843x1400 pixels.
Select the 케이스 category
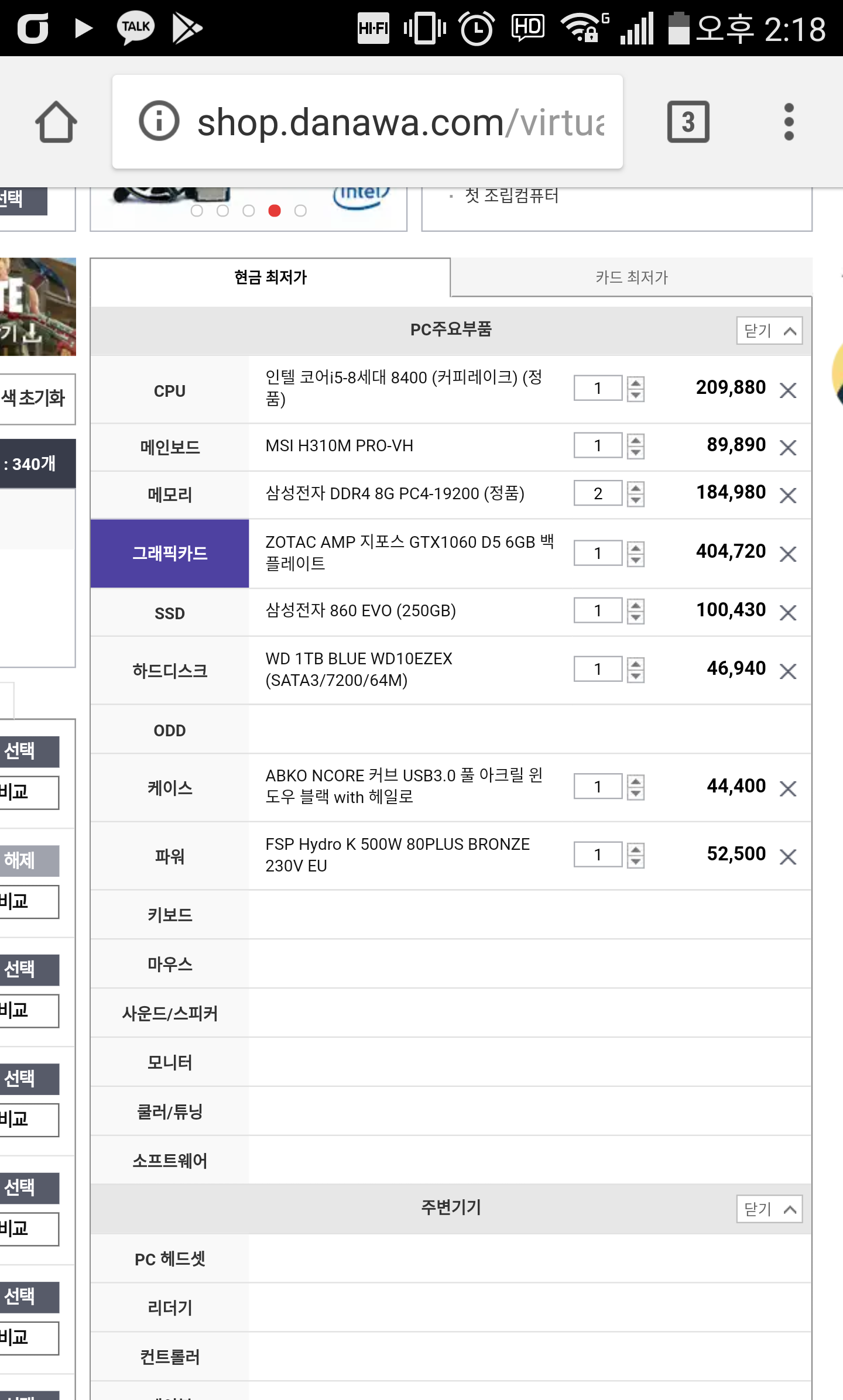point(170,788)
